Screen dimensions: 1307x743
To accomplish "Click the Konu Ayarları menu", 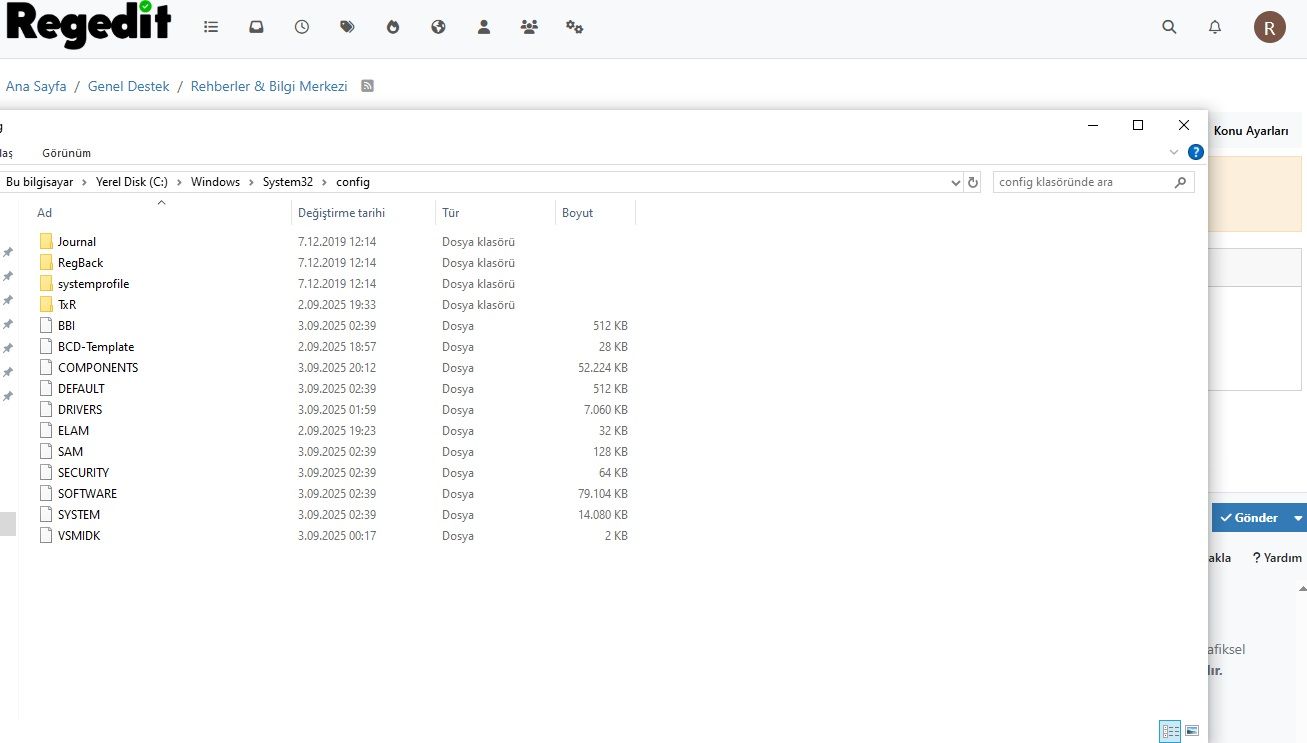I will 1251,131.
